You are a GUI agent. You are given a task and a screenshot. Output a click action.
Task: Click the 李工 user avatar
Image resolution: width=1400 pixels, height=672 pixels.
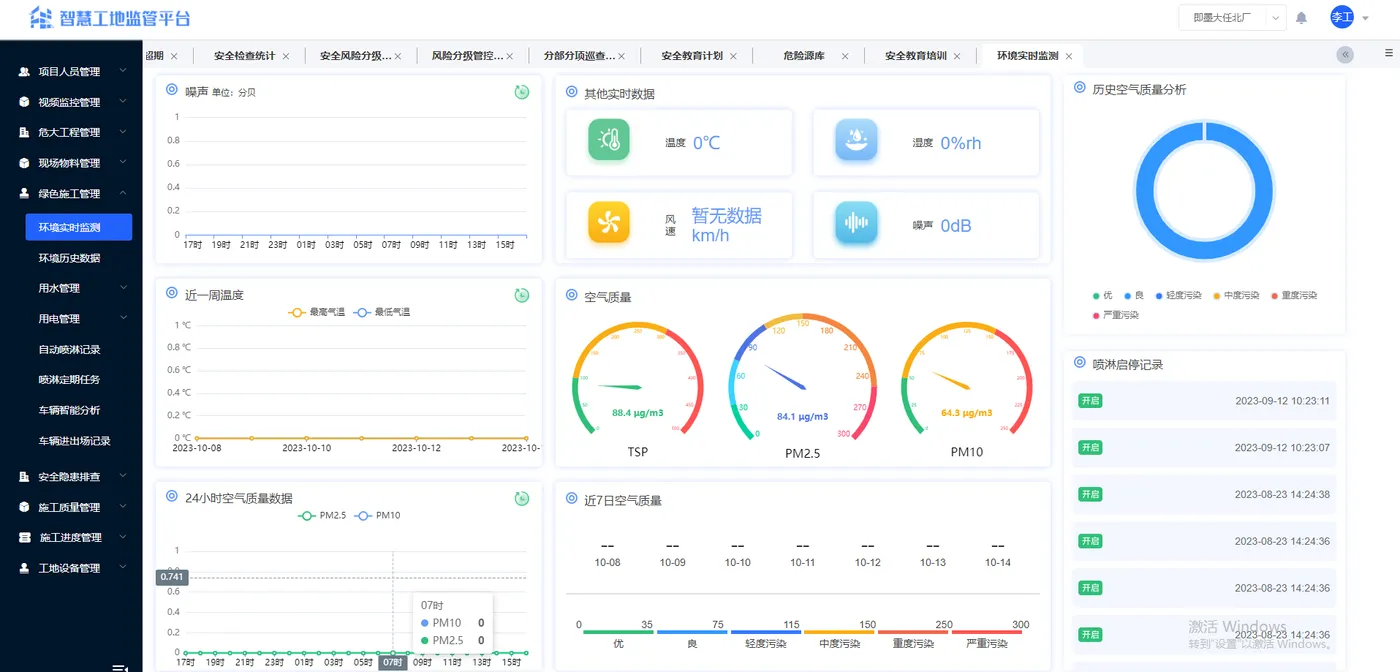click(x=1342, y=17)
